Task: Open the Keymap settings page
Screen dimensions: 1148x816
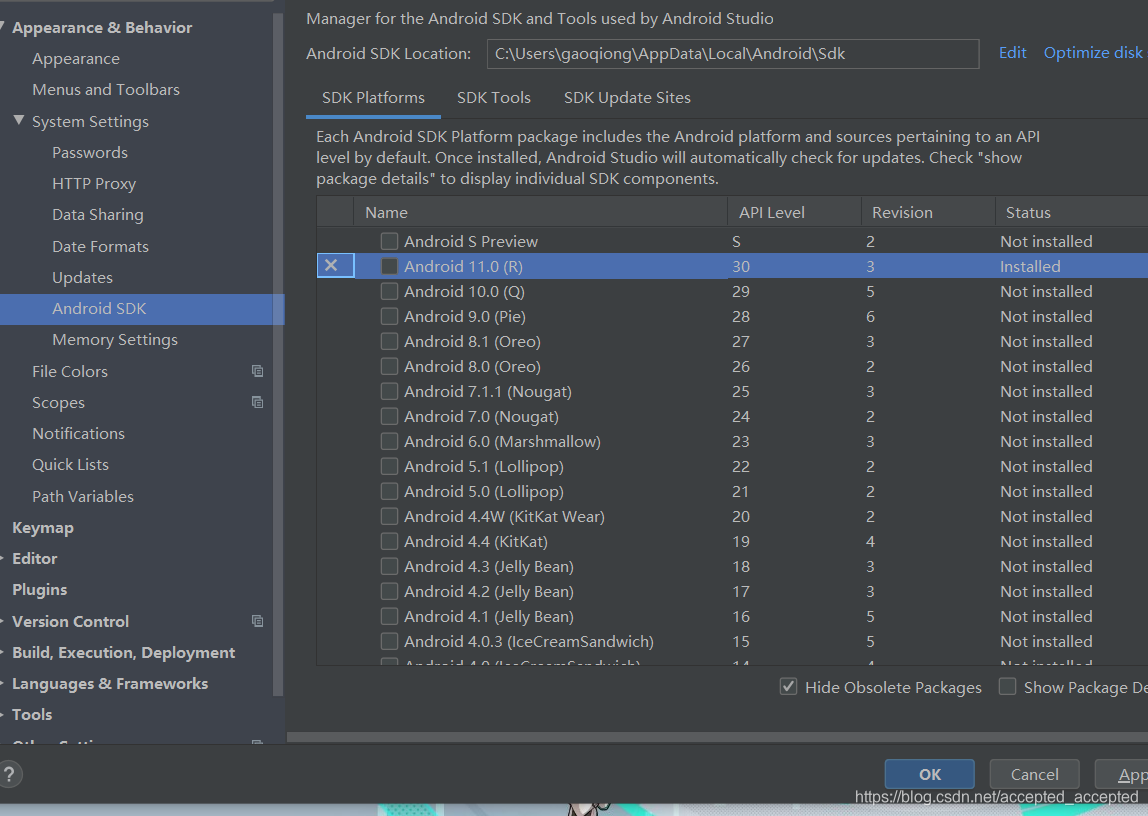Action: 42,528
